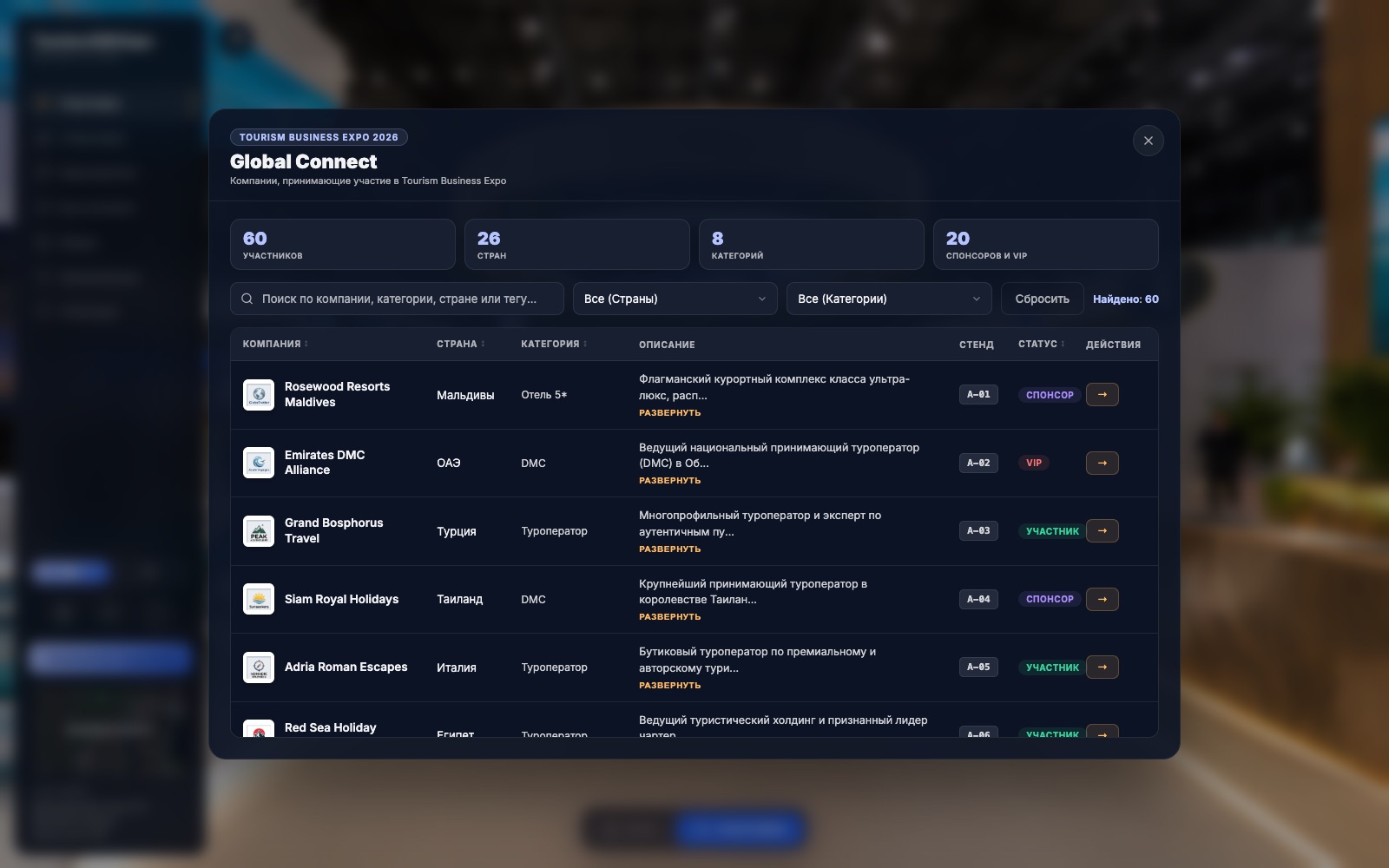Open Emirates DMC Alliance arrow action
The height and width of the screenshot is (868, 1389).
(1102, 463)
